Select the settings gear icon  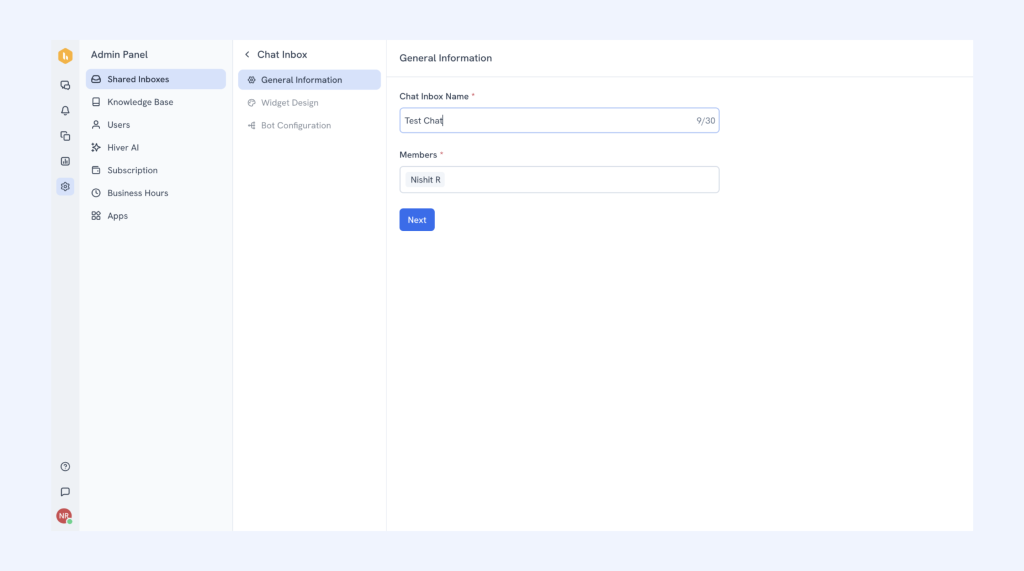click(x=65, y=186)
